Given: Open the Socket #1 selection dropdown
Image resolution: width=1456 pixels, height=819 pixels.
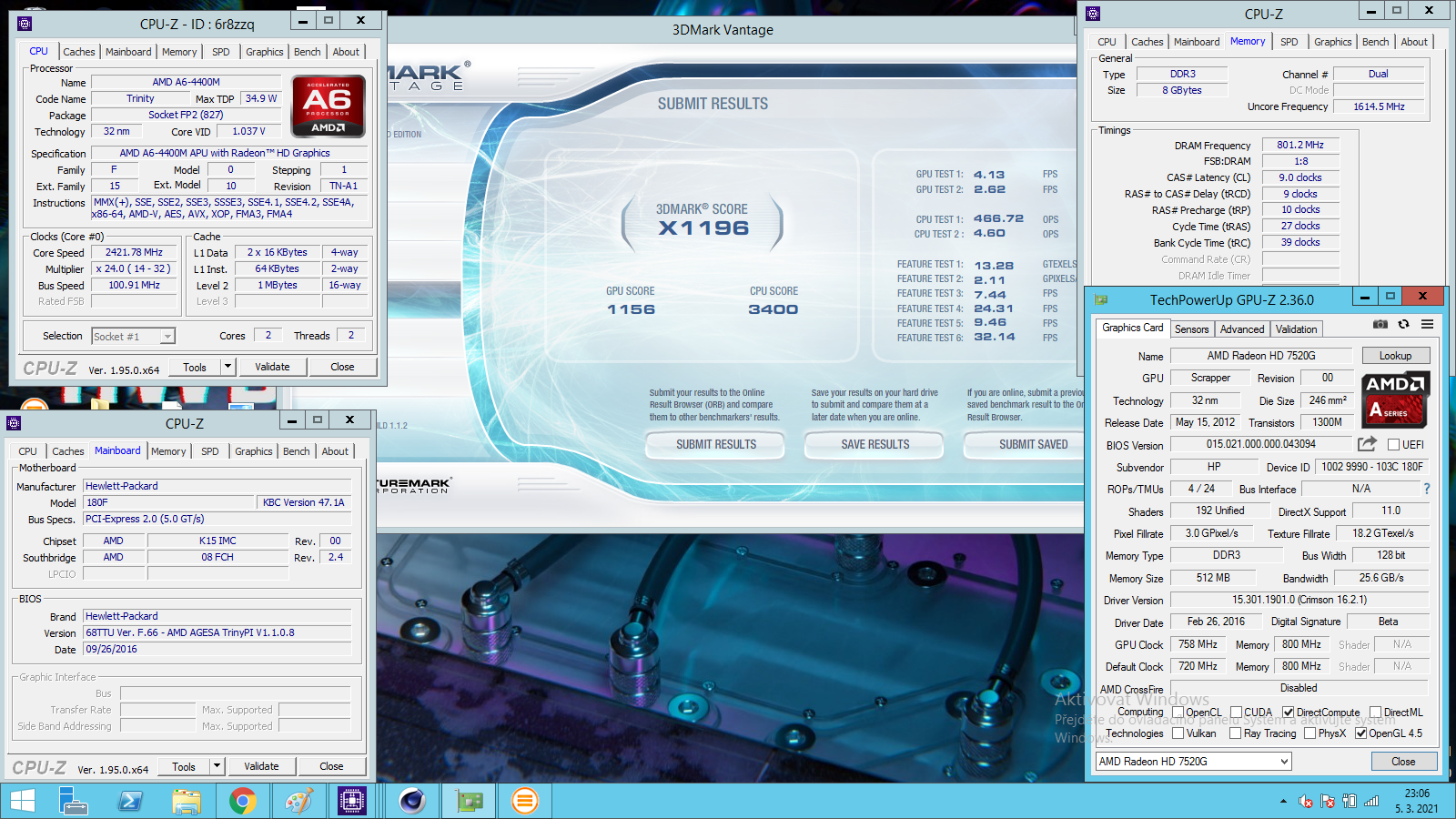Looking at the screenshot, I should 133,337.
